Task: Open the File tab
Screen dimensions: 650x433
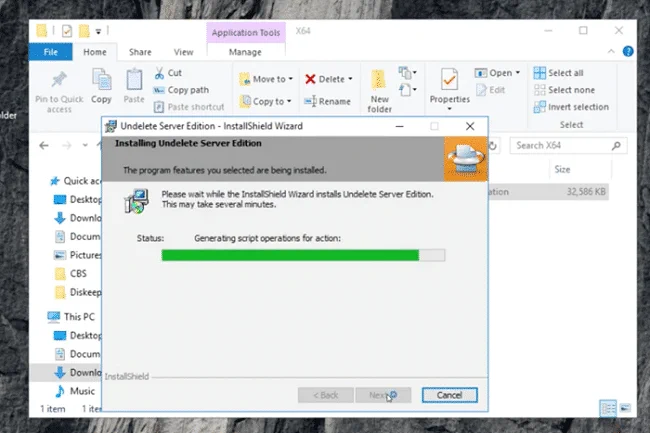Action: click(x=51, y=52)
